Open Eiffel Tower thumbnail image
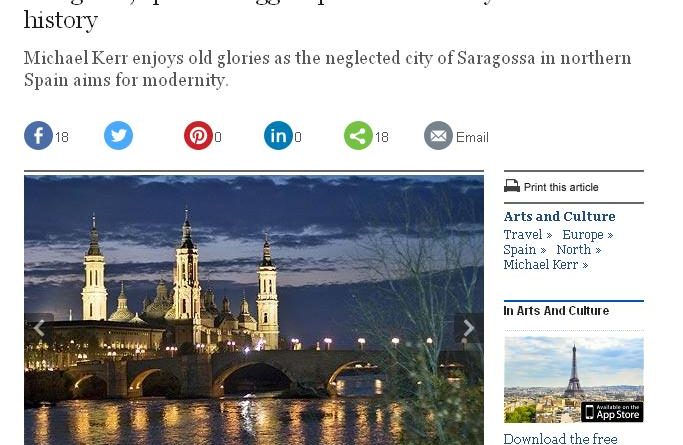 coord(574,379)
